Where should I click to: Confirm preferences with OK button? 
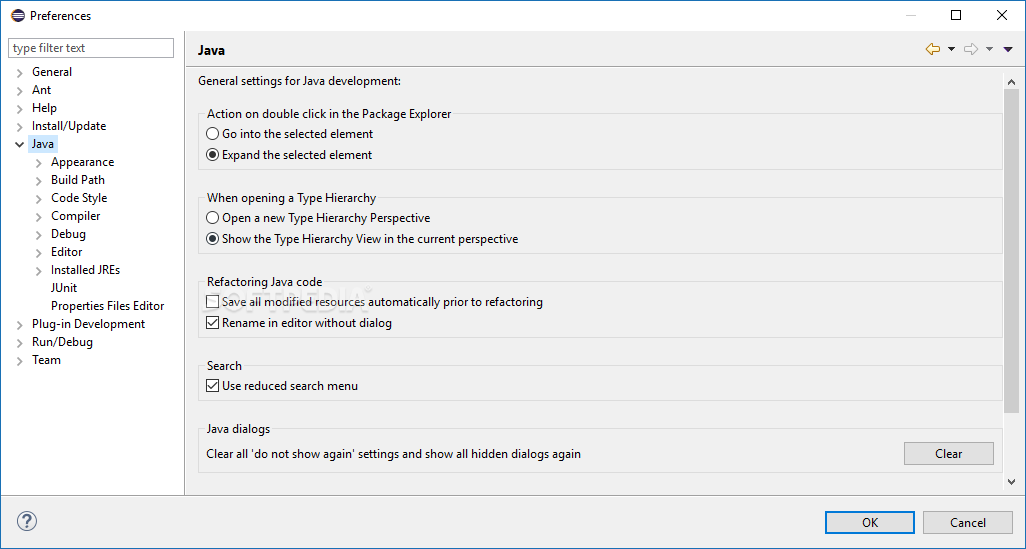coord(870,522)
